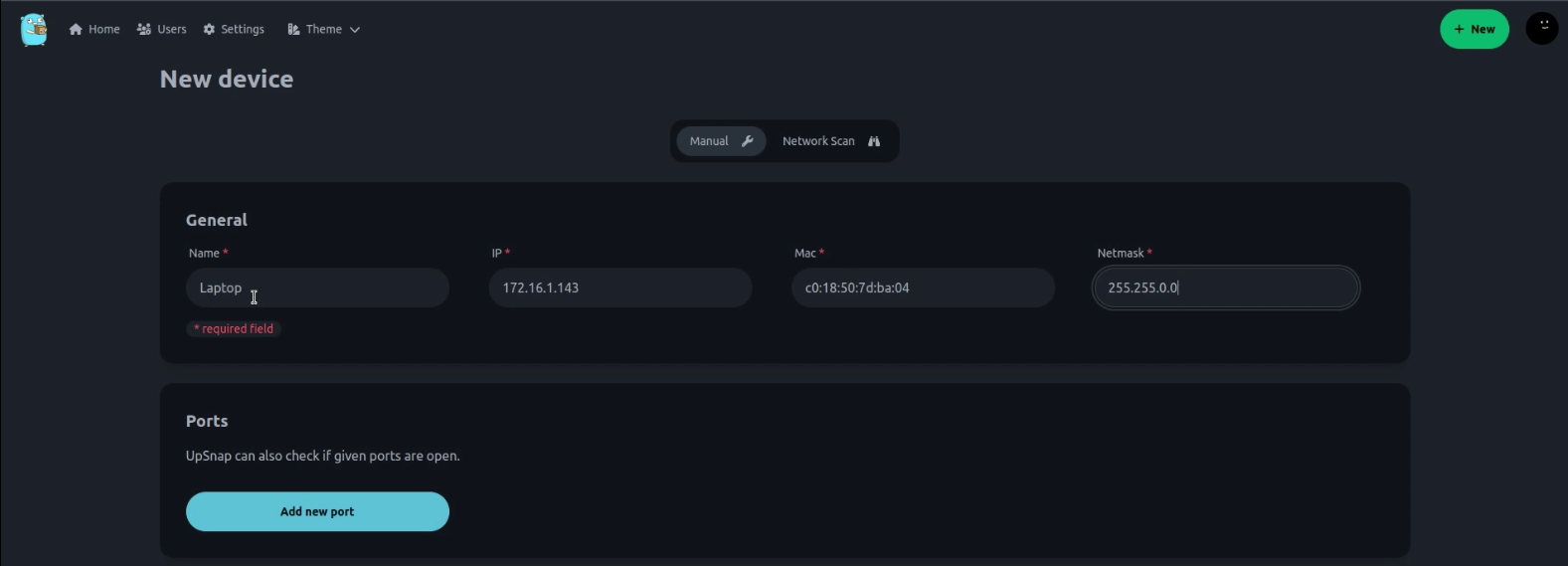Click the Home house icon
This screenshot has height=566, width=1568.
(x=76, y=30)
